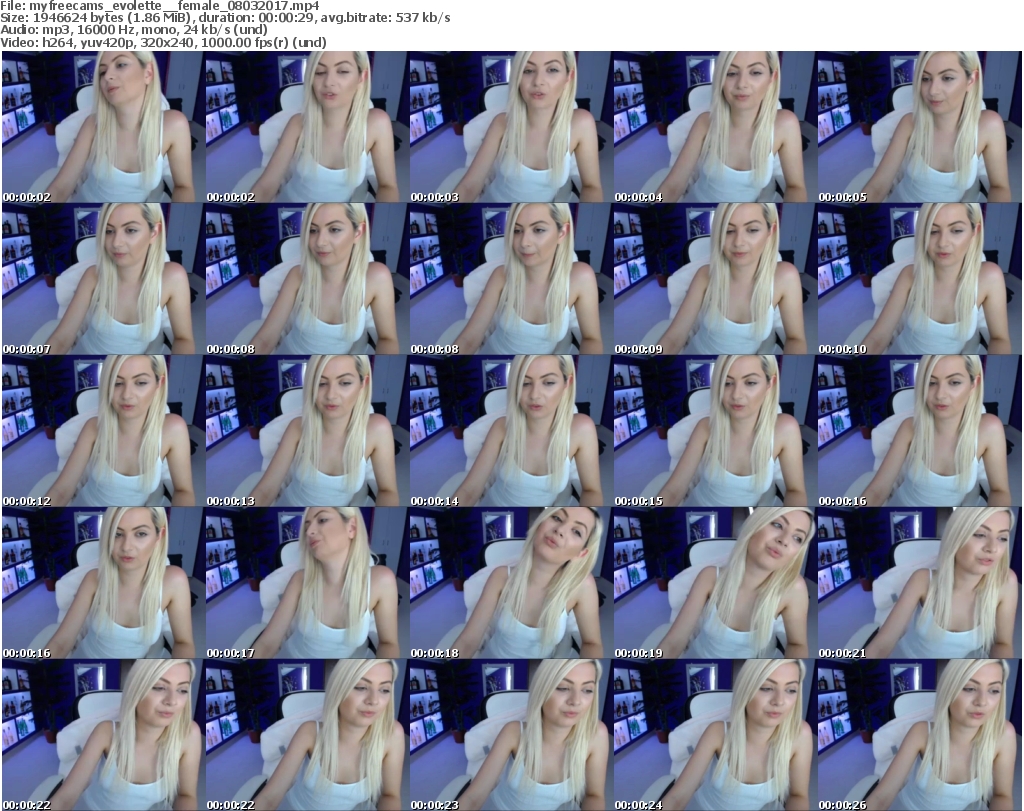The height and width of the screenshot is (811, 1024).
Task: Choose the thumbnail stamped 00:00:09
Action: [714, 279]
